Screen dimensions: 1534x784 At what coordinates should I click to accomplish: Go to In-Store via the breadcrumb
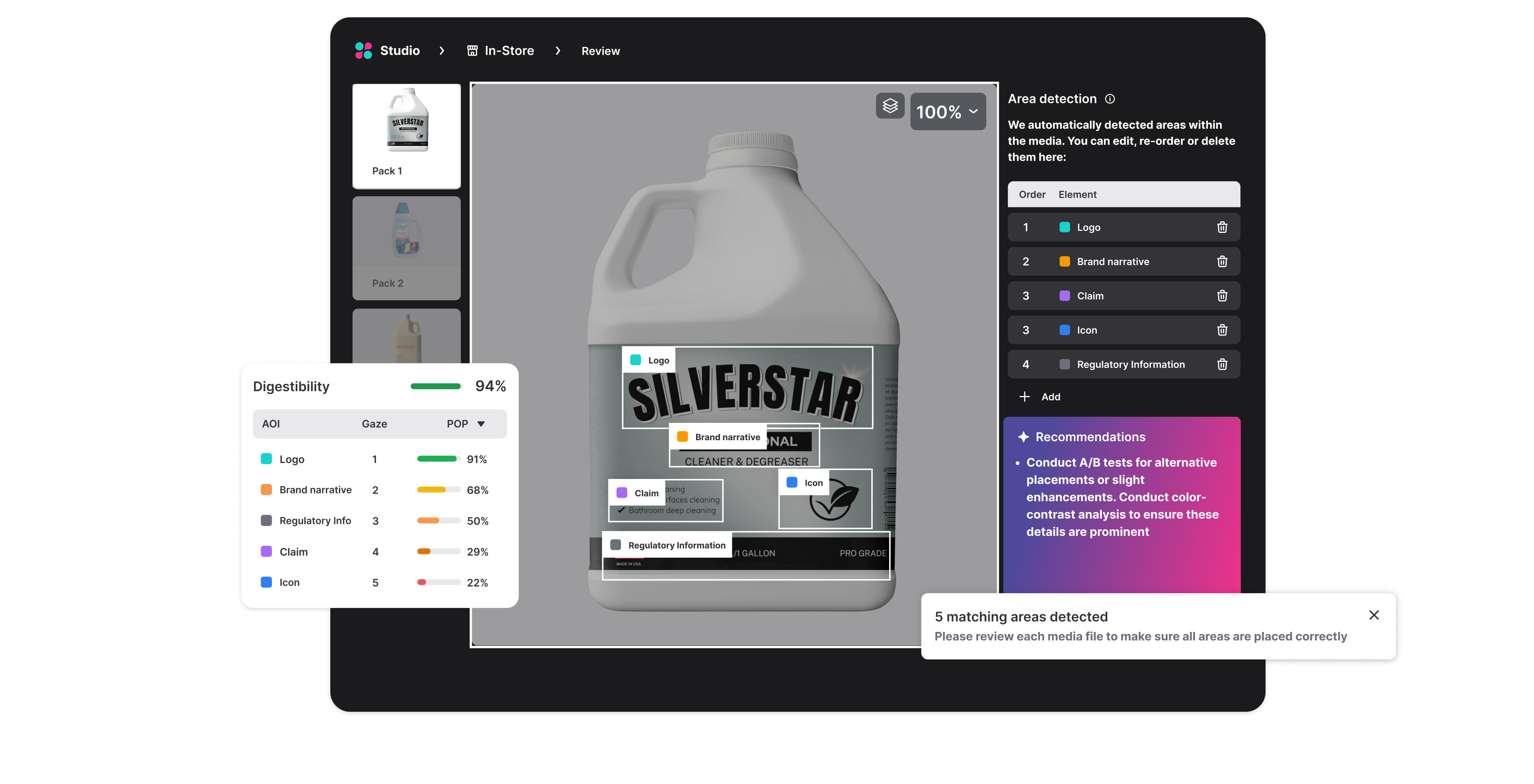pos(509,51)
